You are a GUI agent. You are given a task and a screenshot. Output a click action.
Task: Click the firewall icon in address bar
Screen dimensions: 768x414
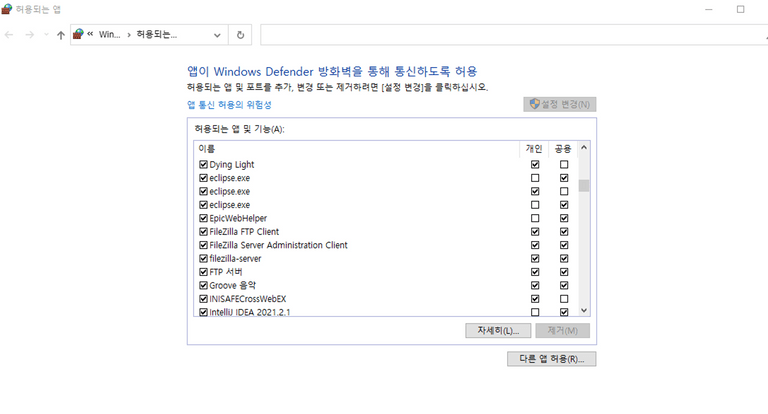pyautogui.click(x=78, y=35)
